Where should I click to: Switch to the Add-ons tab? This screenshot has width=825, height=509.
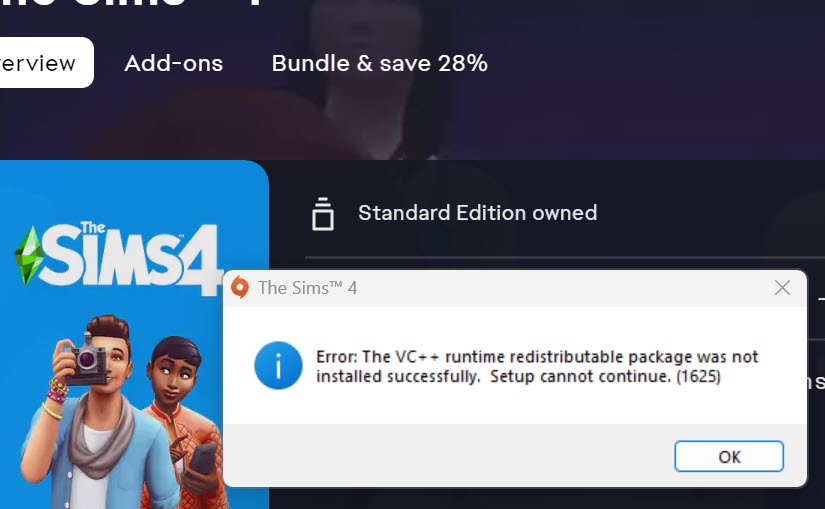click(173, 63)
